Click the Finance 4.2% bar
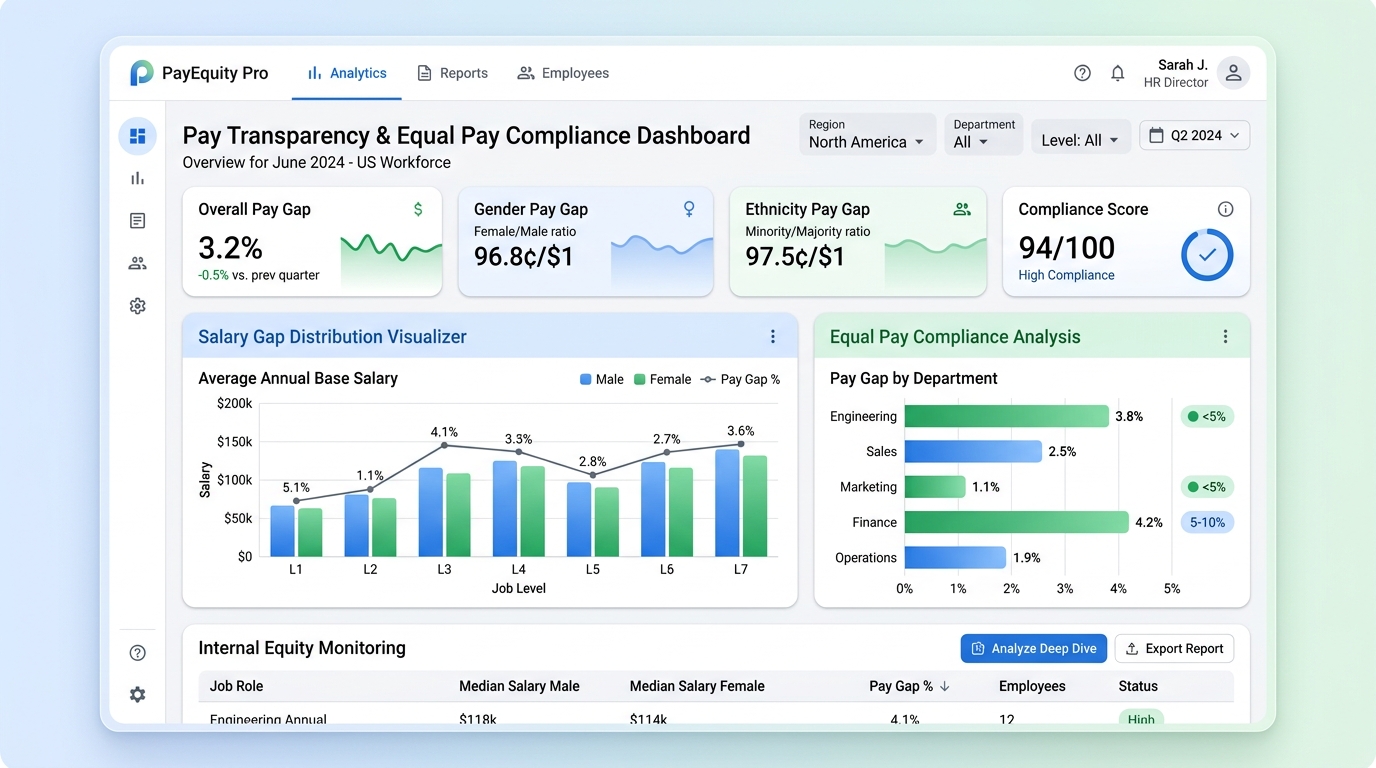 (x=1017, y=522)
